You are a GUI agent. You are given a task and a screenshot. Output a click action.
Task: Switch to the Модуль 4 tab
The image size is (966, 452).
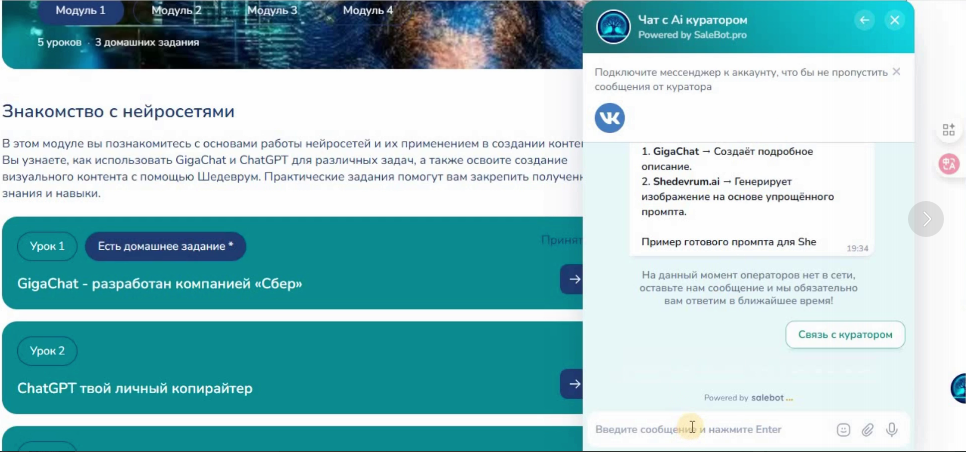point(368,10)
